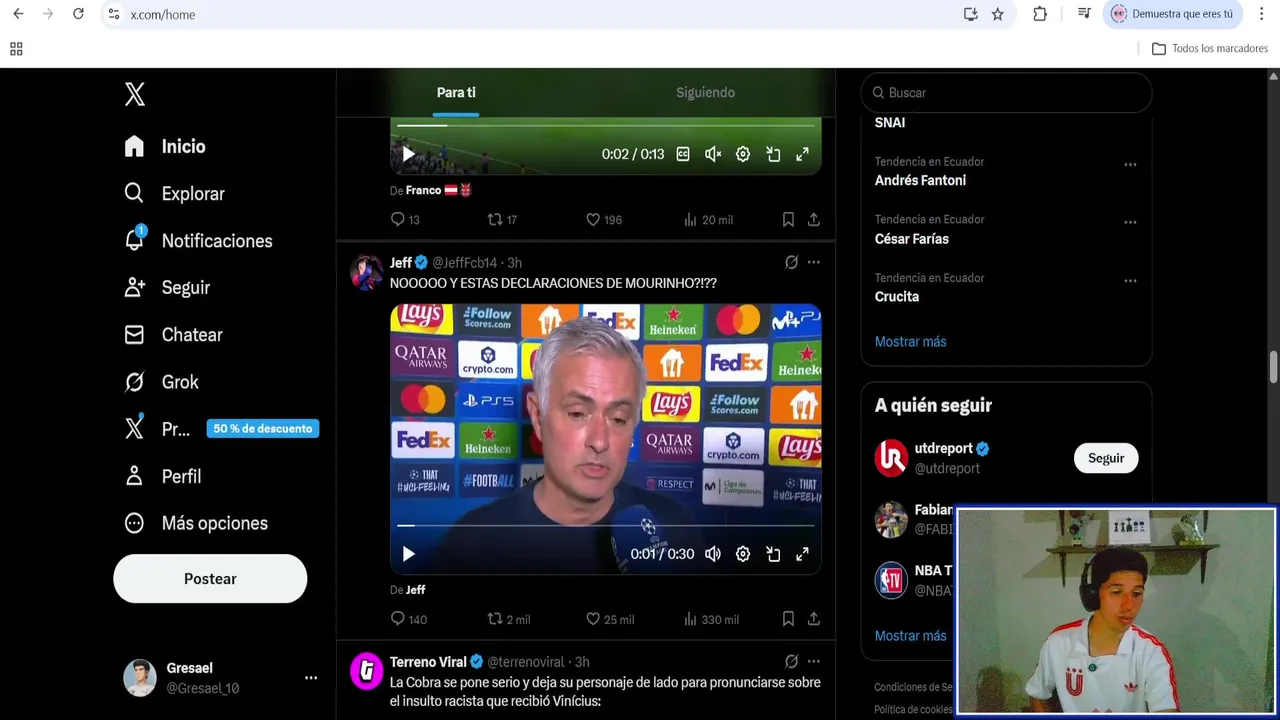Open Grok explain on Terreno Viral post
Viewport: 1280px width, 720px height.
click(x=791, y=661)
